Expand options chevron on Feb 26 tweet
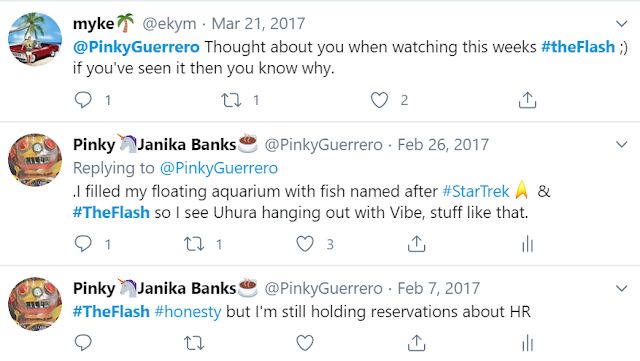 tap(621, 144)
